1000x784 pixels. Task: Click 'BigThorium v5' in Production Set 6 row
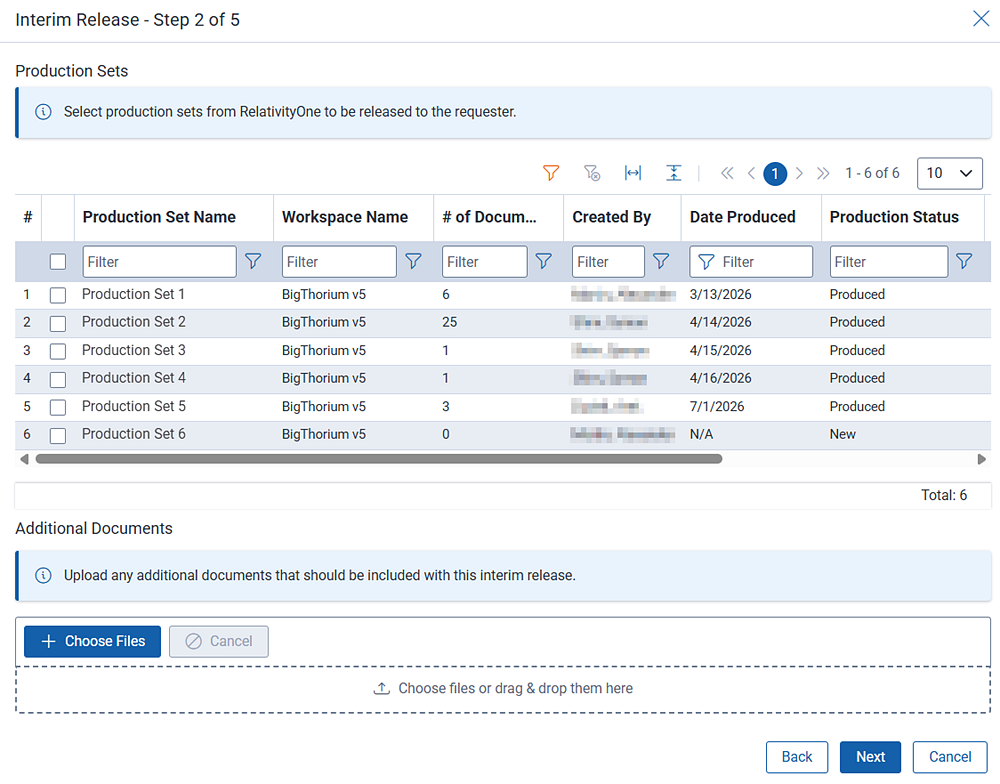pyautogui.click(x=324, y=434)
